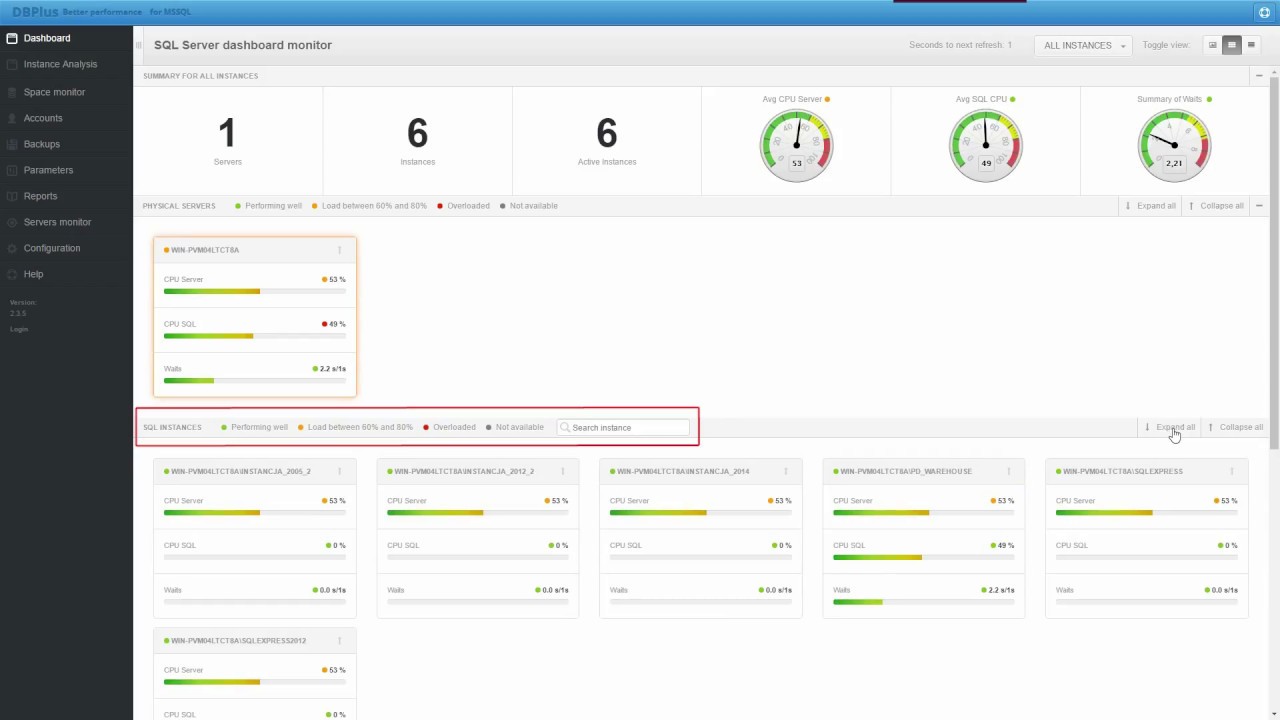Screen dimensions: 1280x720
Task: Click the PD_WAREHOUSE instance card title
Action: coord(906,471)
